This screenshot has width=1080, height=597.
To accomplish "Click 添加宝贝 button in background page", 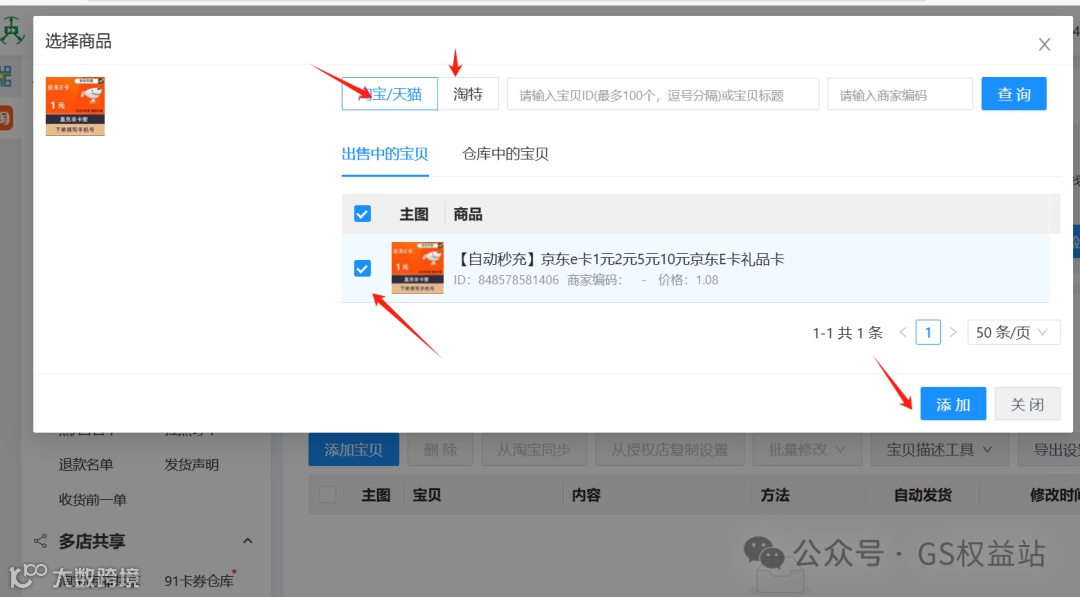I will click(x=353, y=450).
